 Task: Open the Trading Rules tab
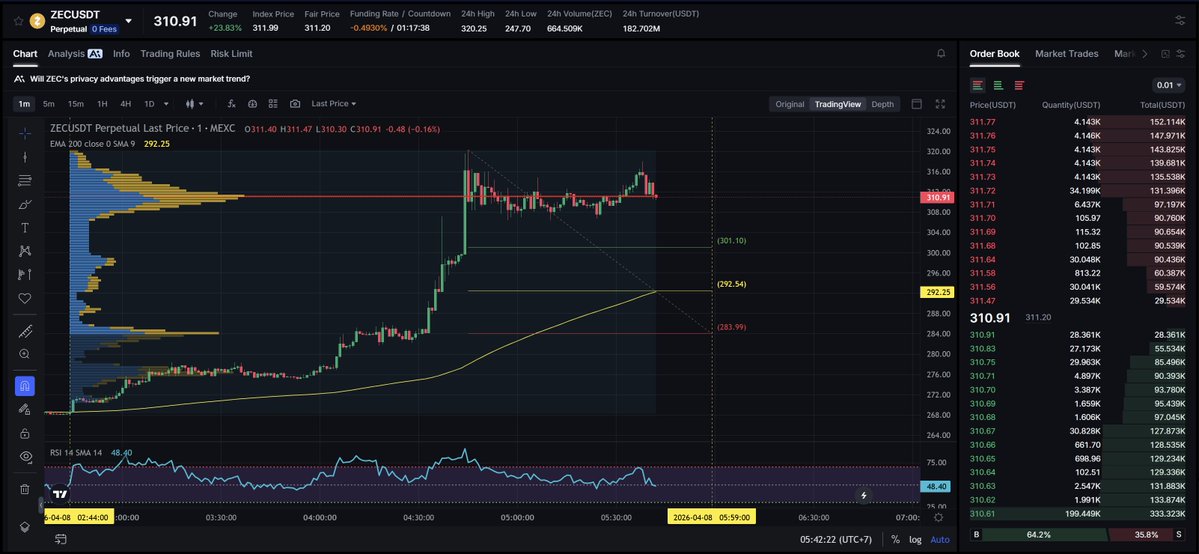point(170,54)
